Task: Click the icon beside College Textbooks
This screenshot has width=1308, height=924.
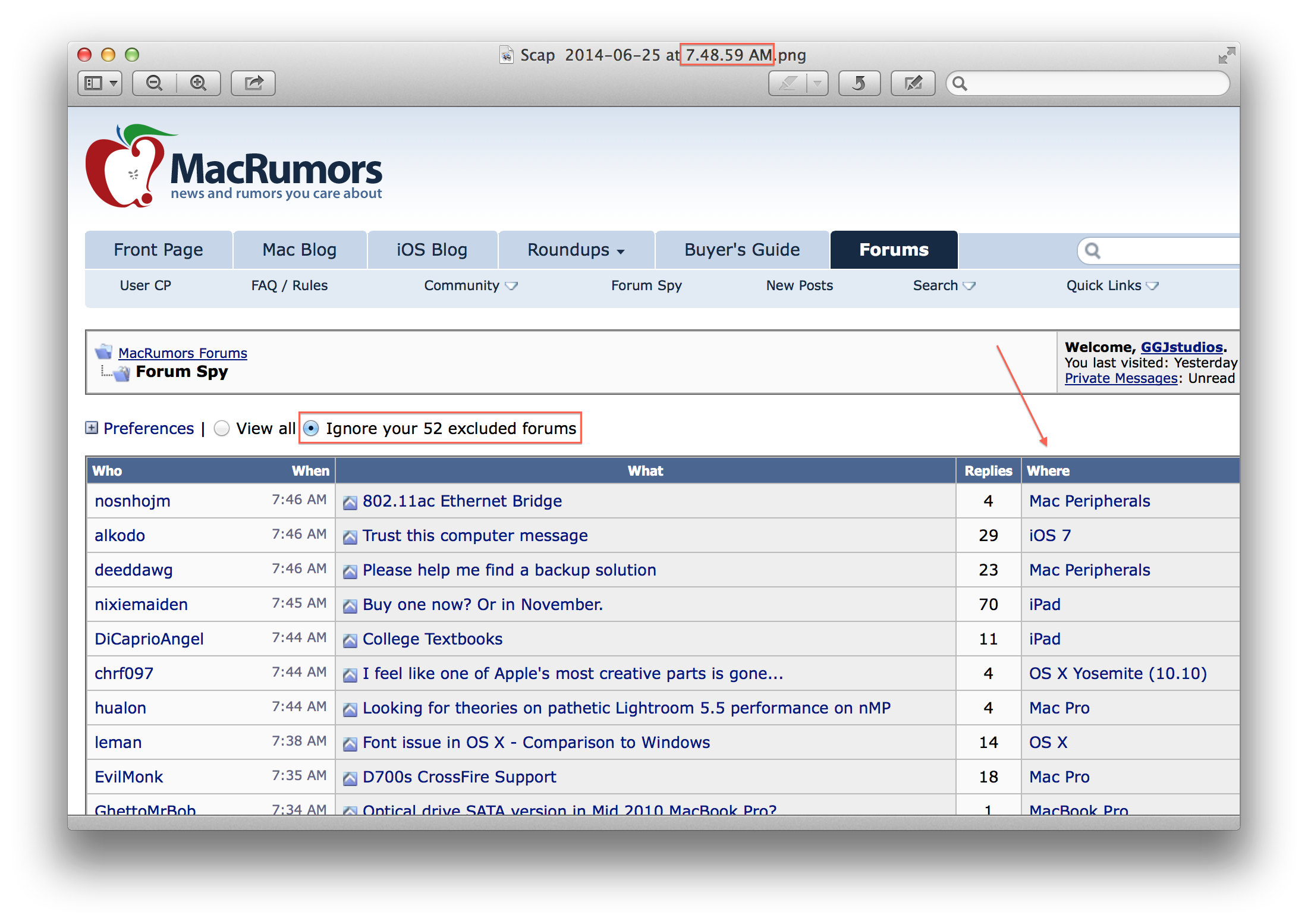Action: [x=350, y=641]
